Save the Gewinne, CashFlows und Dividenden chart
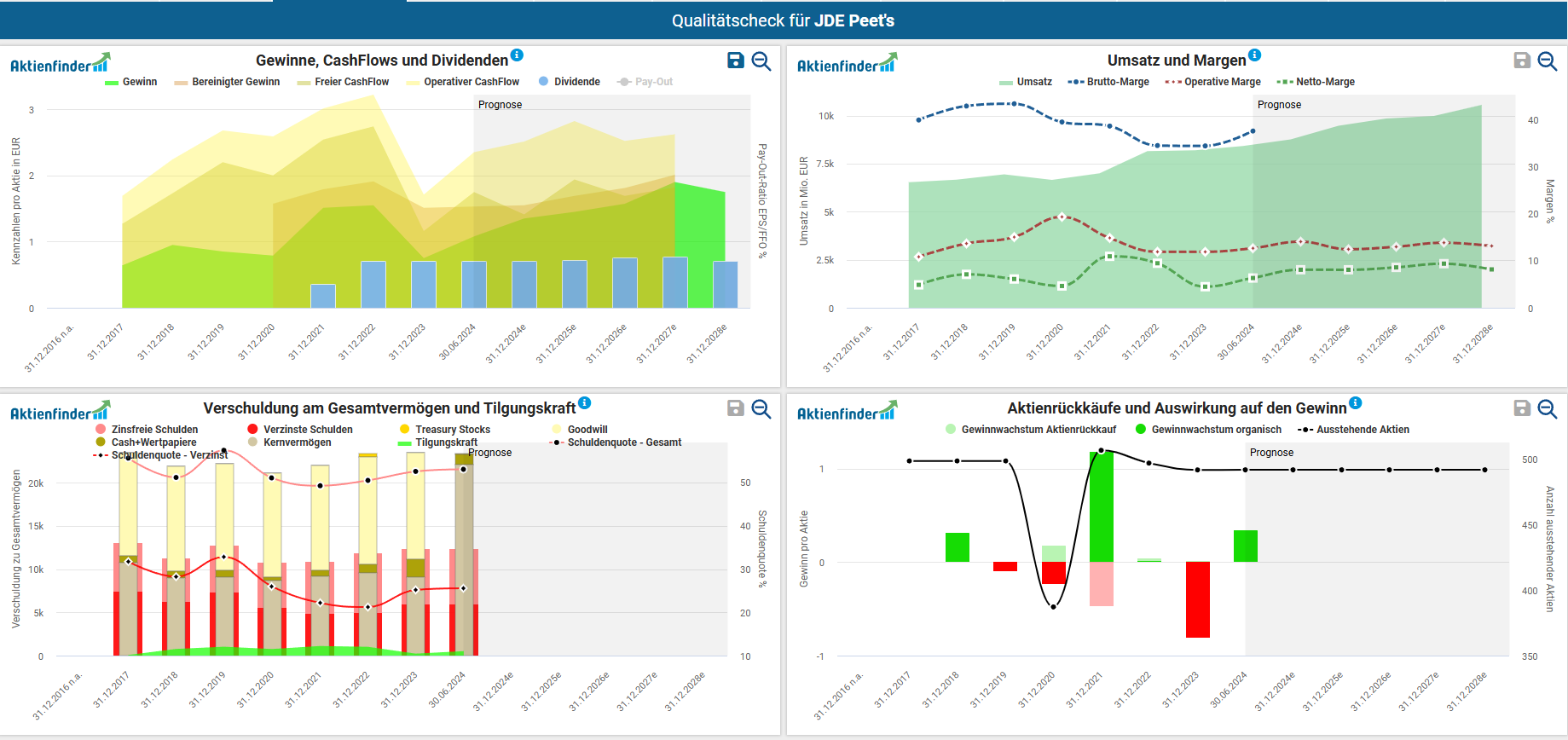The image size is (1568, 740). click(x=735, y=61)
